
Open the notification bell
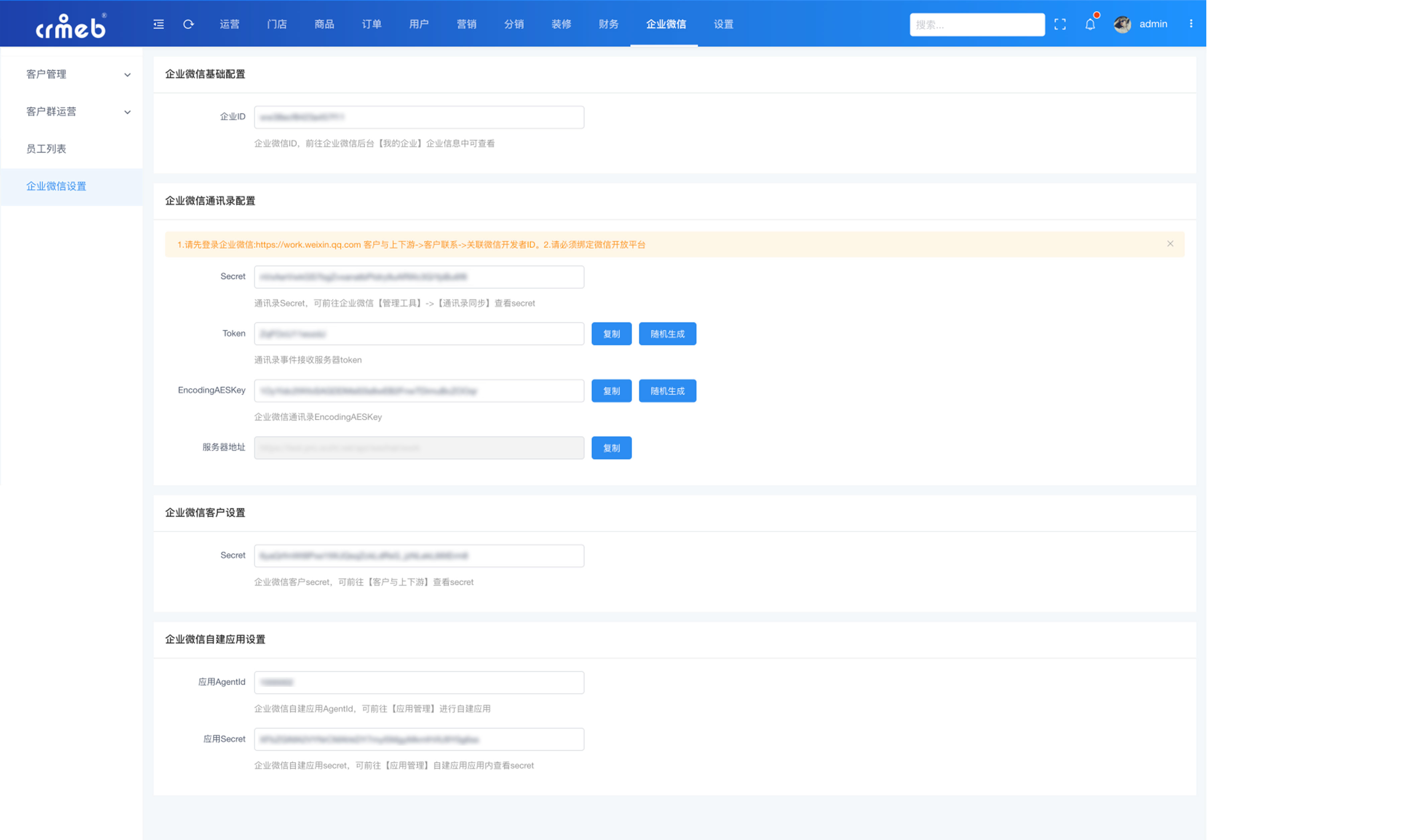click(1090, 24)
